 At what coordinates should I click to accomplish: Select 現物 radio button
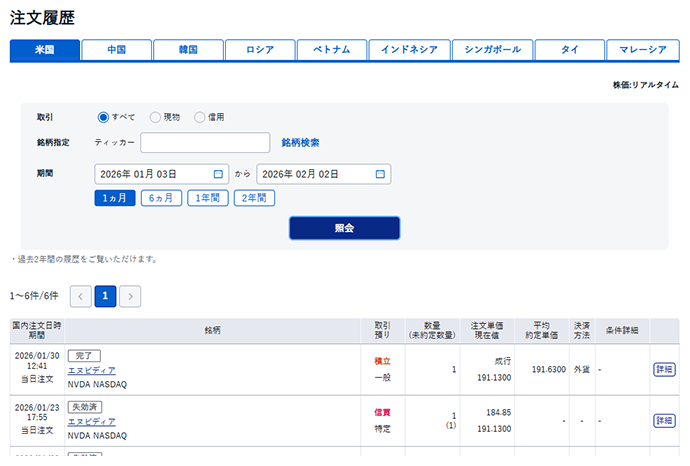(x=155, y=117)
